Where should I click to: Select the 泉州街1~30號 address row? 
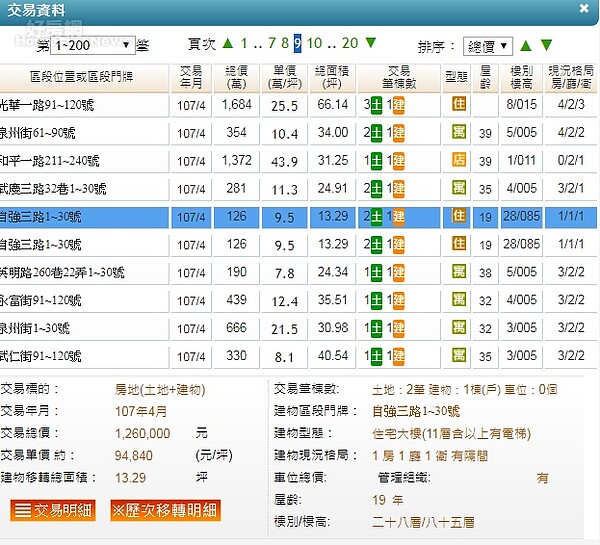pos(84,329)
